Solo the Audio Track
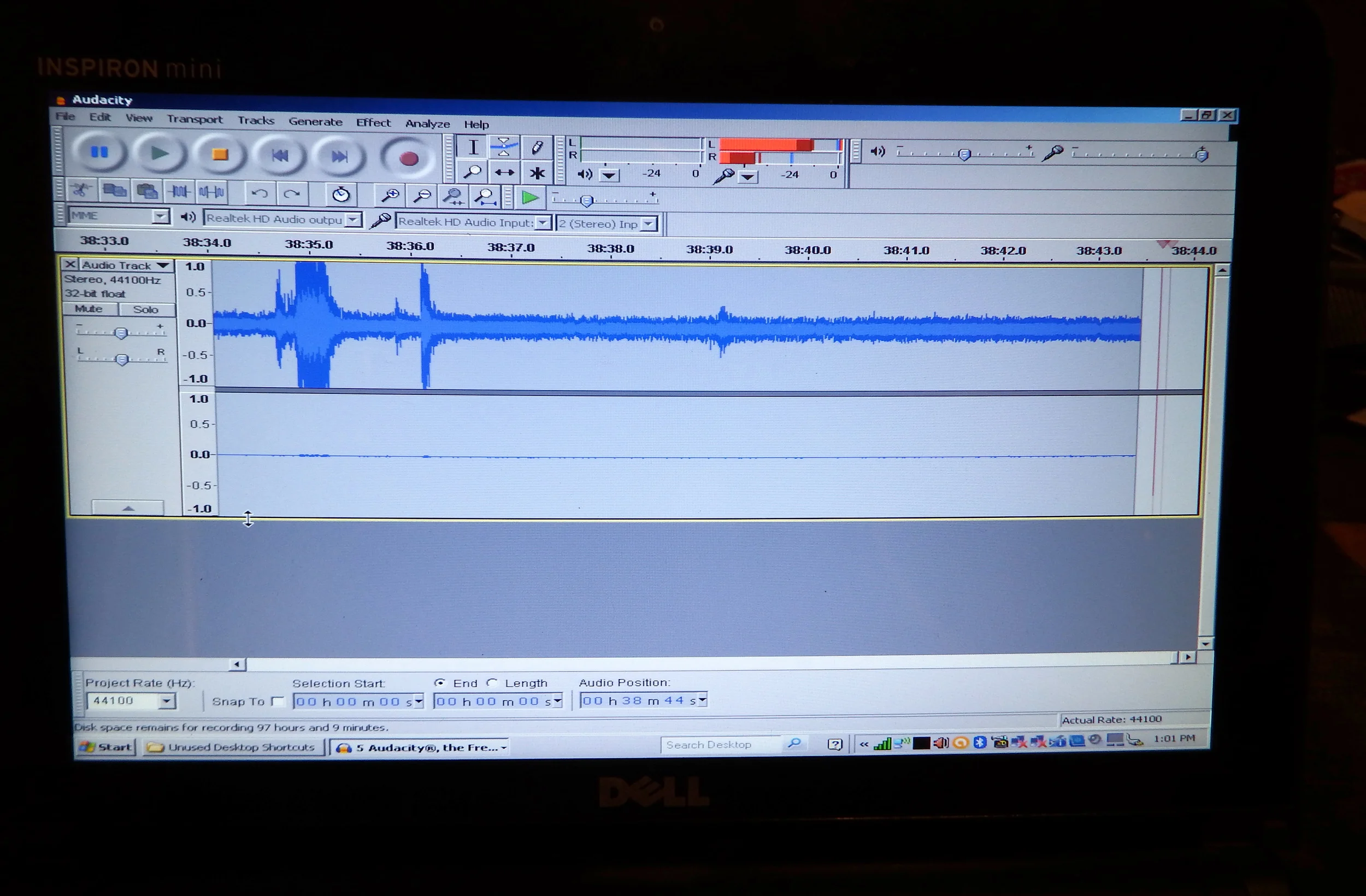Viewport: 1366px width, 896px height. pos(146,310)
